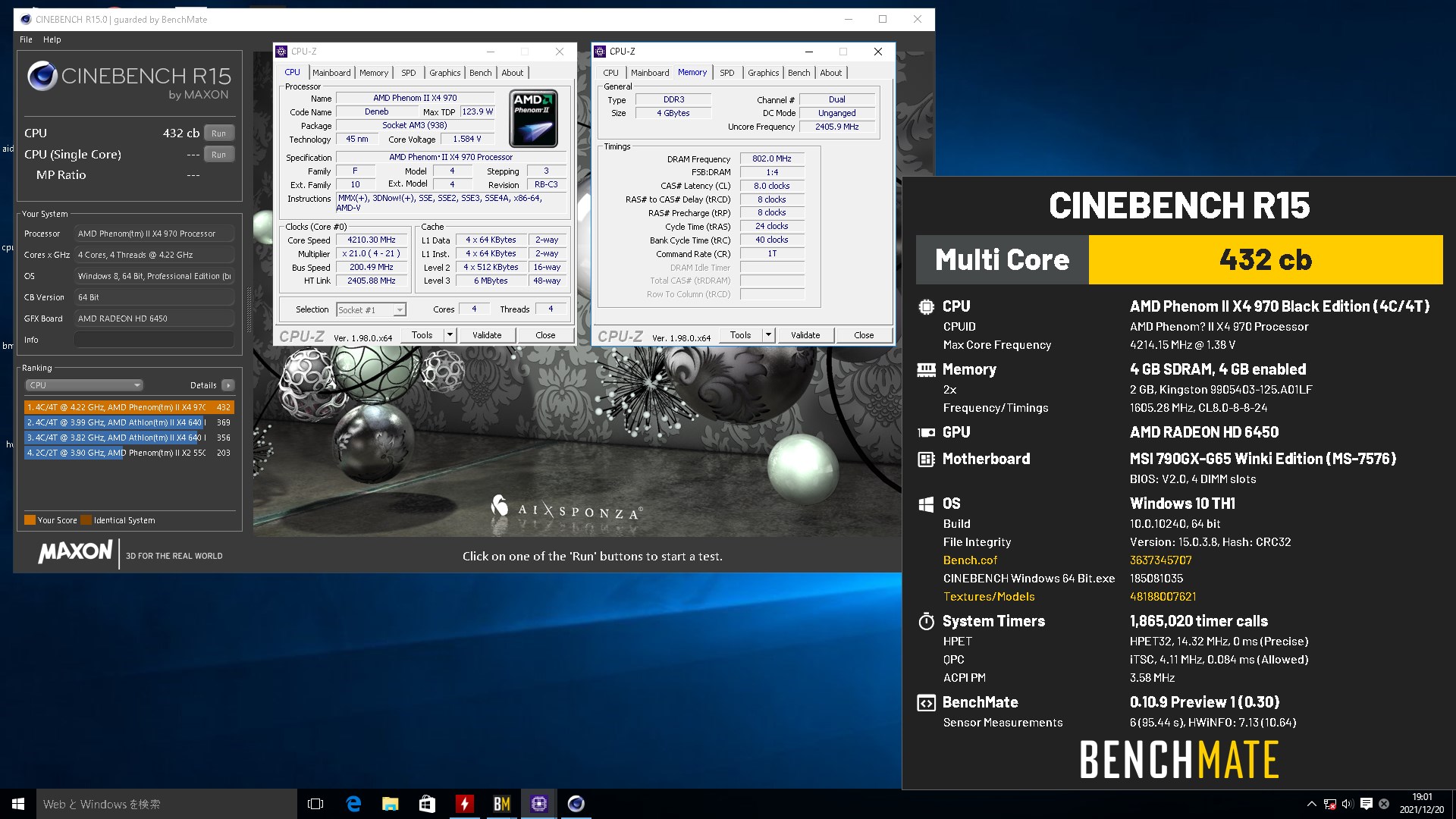
Task: Click Close button in right CPU-Z window
Action: point(864,335)
